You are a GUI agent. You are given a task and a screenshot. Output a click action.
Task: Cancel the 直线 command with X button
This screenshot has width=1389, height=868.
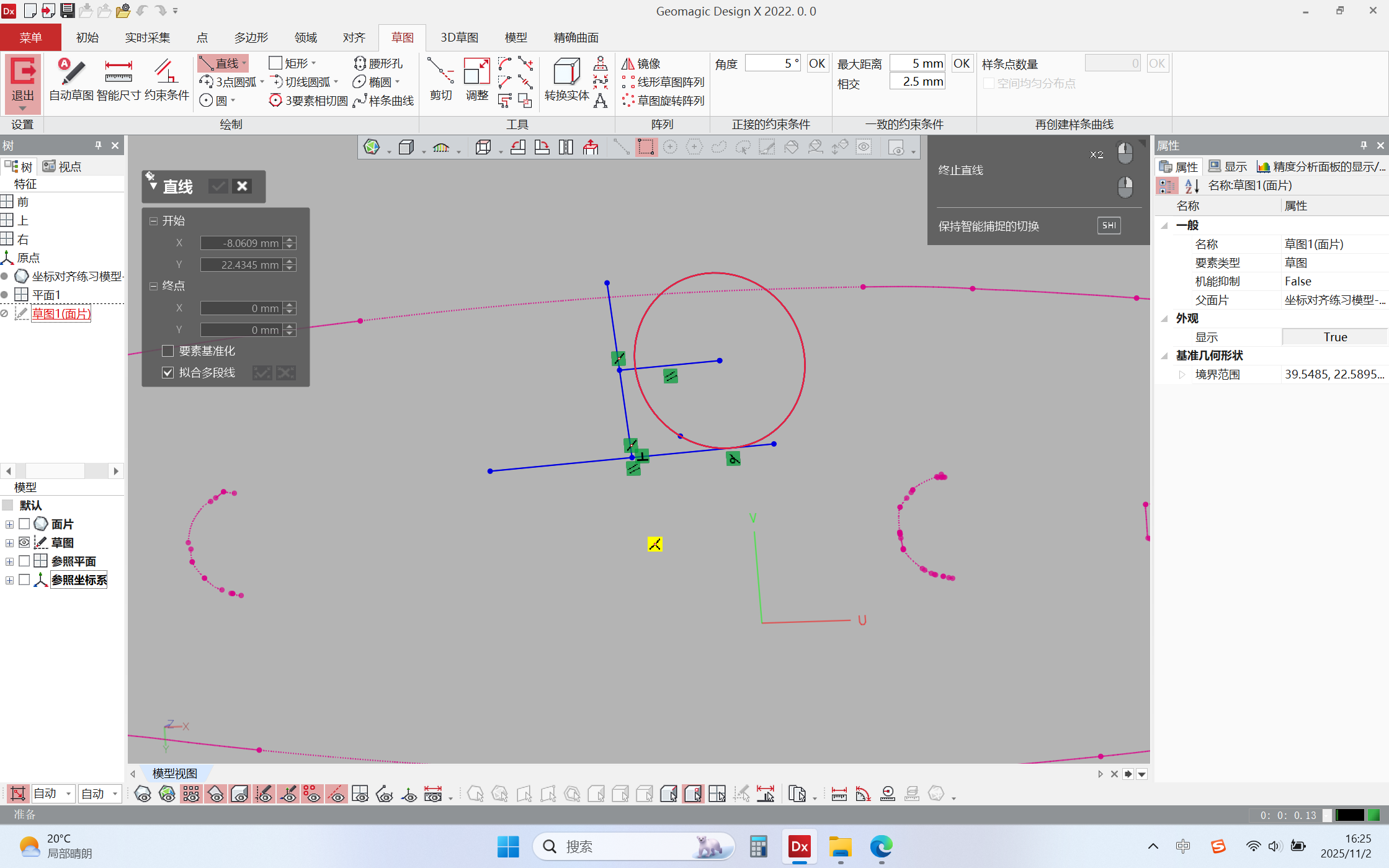243,186
